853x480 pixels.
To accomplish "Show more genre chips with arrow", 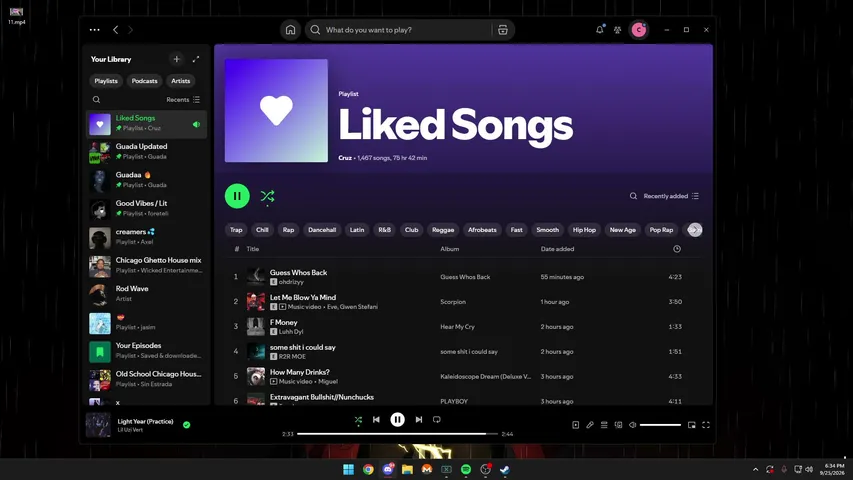I will pos(695,230).
